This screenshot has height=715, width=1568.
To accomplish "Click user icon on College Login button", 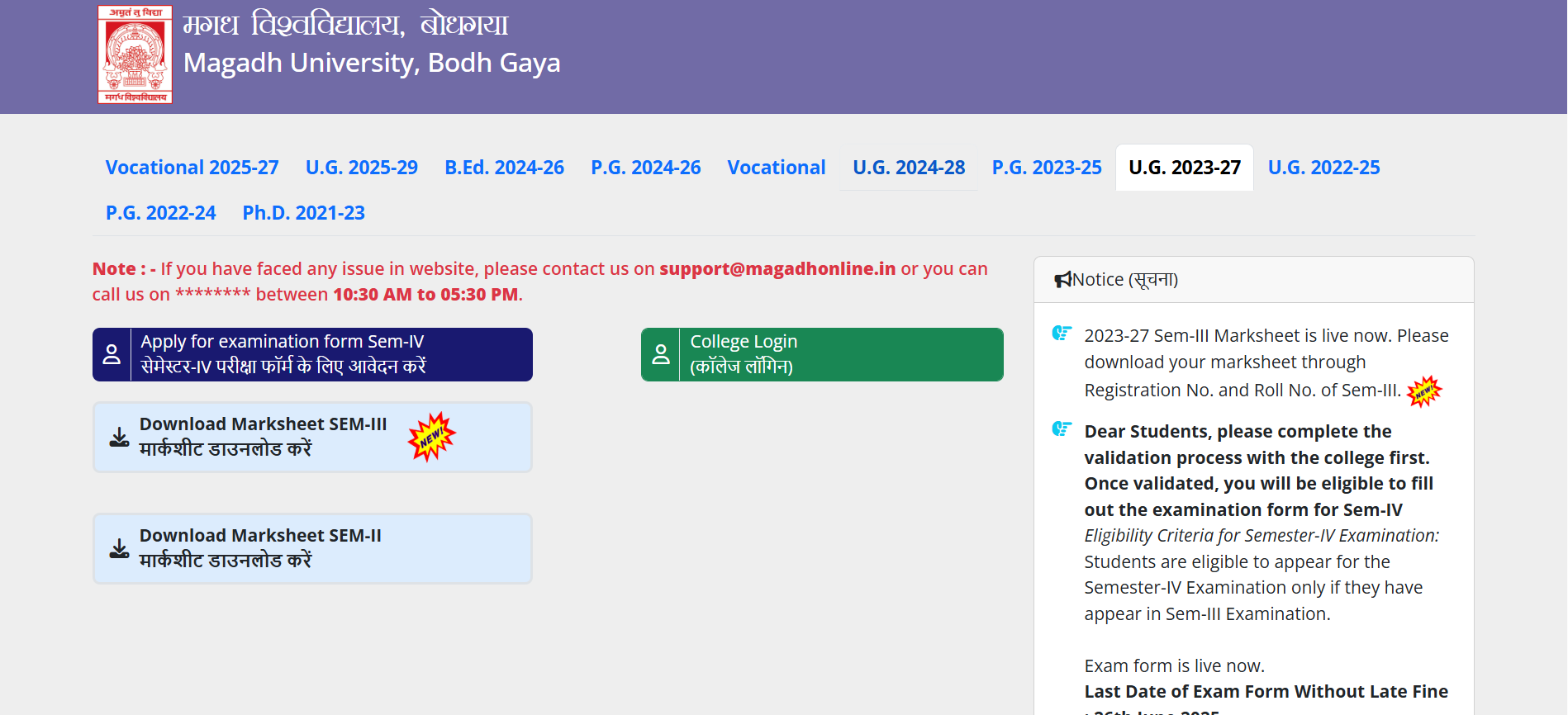I will [x=661, y=354].
